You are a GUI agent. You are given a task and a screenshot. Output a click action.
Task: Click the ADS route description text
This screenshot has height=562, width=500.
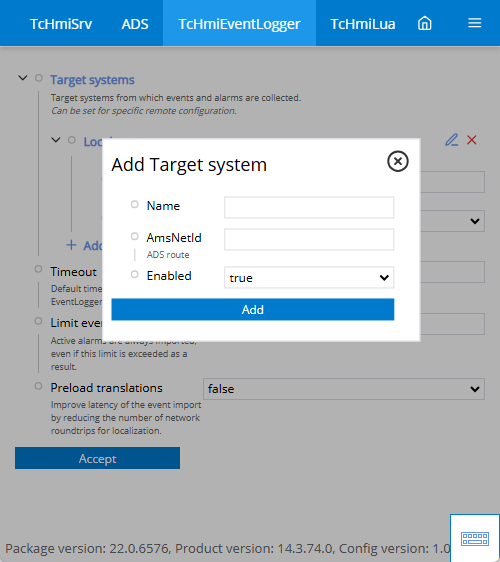coord(168,255)
